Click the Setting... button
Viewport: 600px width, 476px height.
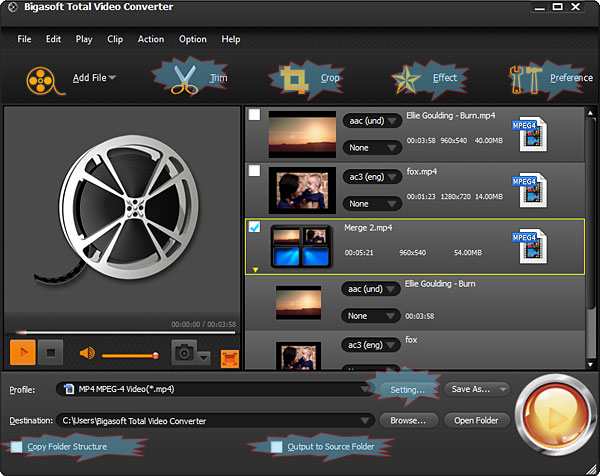408,390
